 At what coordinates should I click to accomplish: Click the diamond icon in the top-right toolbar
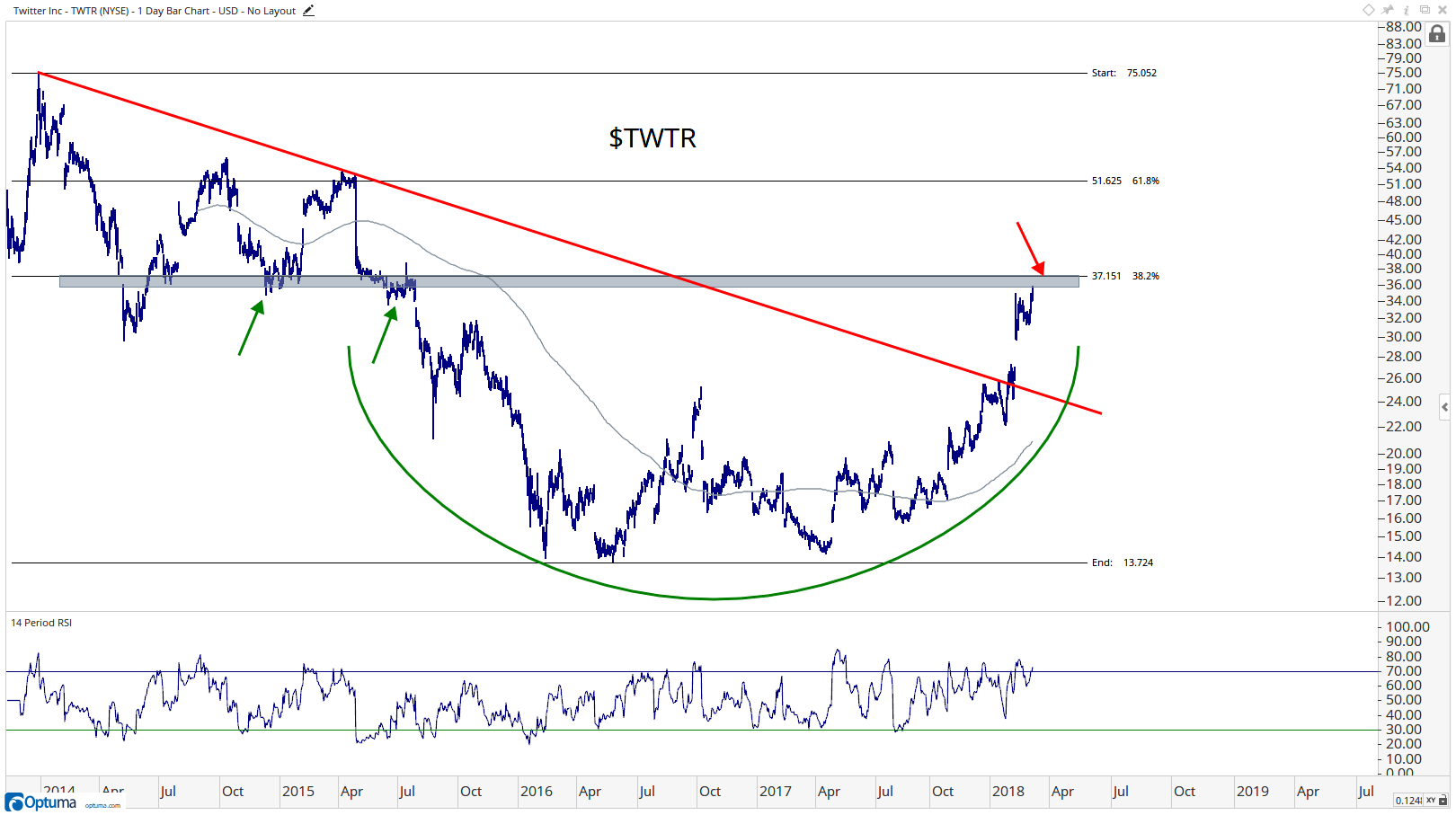1369,10
